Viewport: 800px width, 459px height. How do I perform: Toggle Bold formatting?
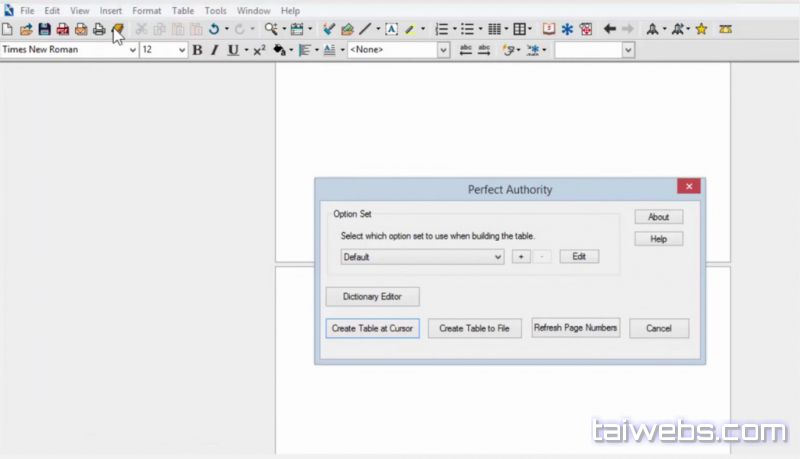point(197,50)
